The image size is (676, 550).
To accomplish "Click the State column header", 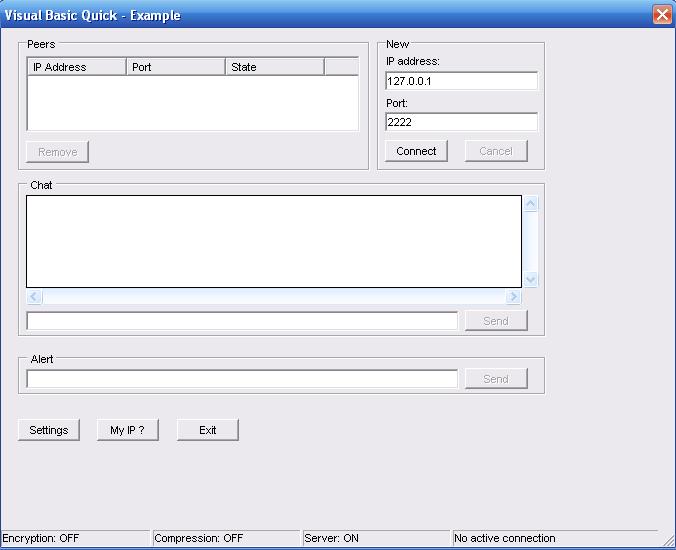I will [x=274, y=67].
